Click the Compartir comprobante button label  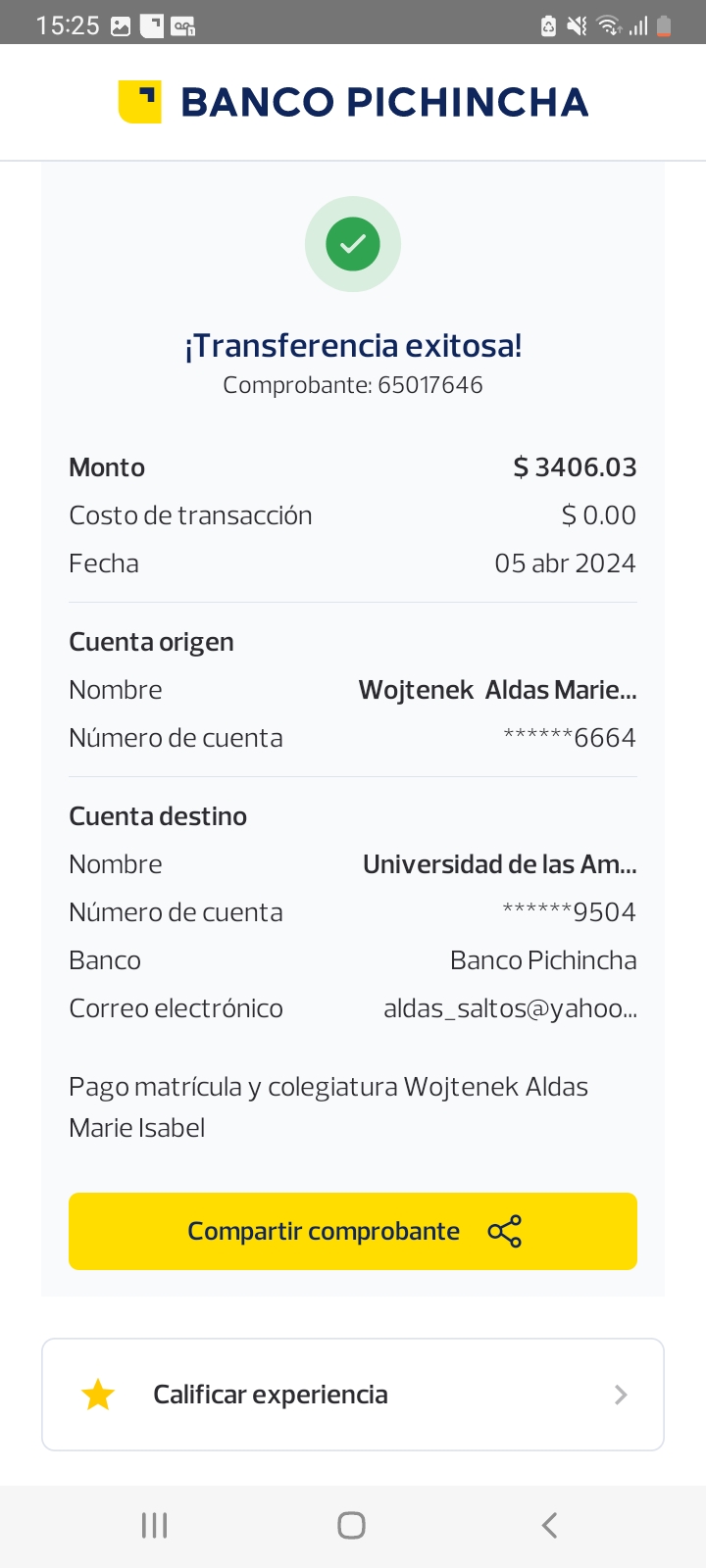324,1231
